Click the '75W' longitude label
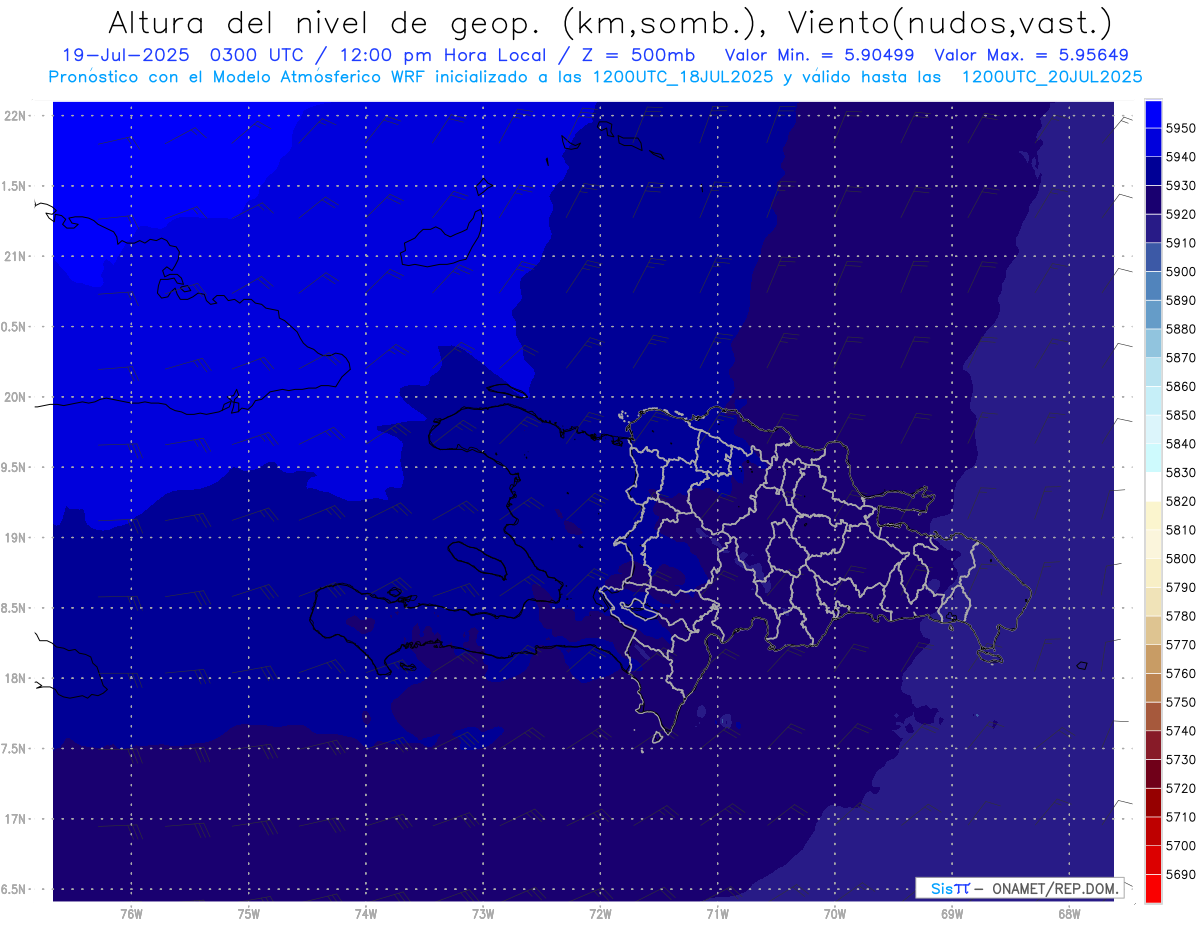Screen dimensions: 1200x927 pyautogui.click(x=249, y=914)
